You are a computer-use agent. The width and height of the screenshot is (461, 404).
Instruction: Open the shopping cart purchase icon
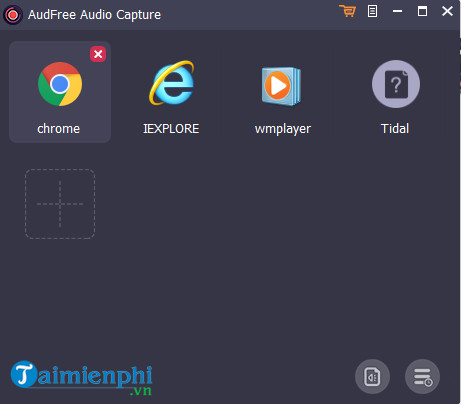(x=347, y=11)
